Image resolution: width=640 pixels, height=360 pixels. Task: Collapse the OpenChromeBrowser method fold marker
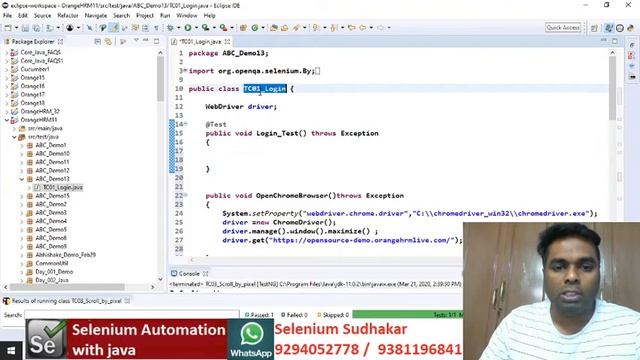[x=185, y=195]
